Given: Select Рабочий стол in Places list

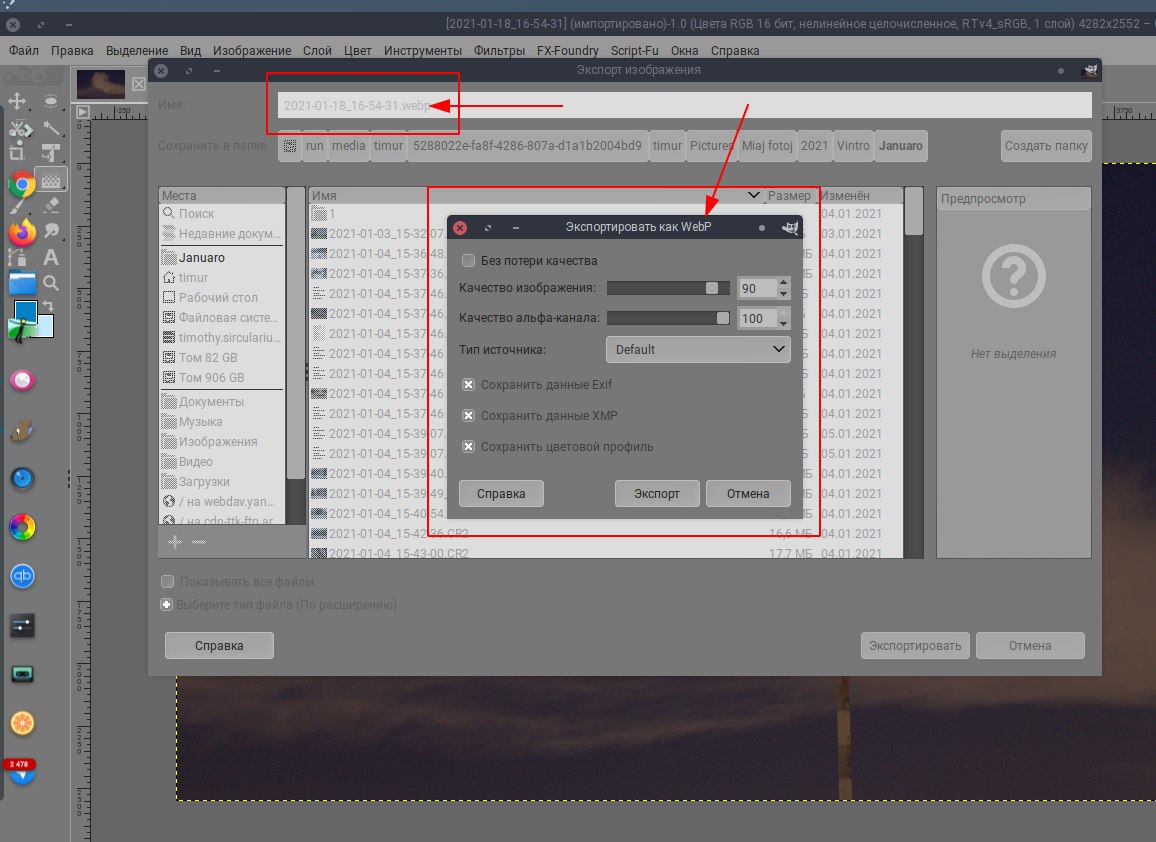Looking at the screenshot, I should pyautogui.click(x=218, y=297).
